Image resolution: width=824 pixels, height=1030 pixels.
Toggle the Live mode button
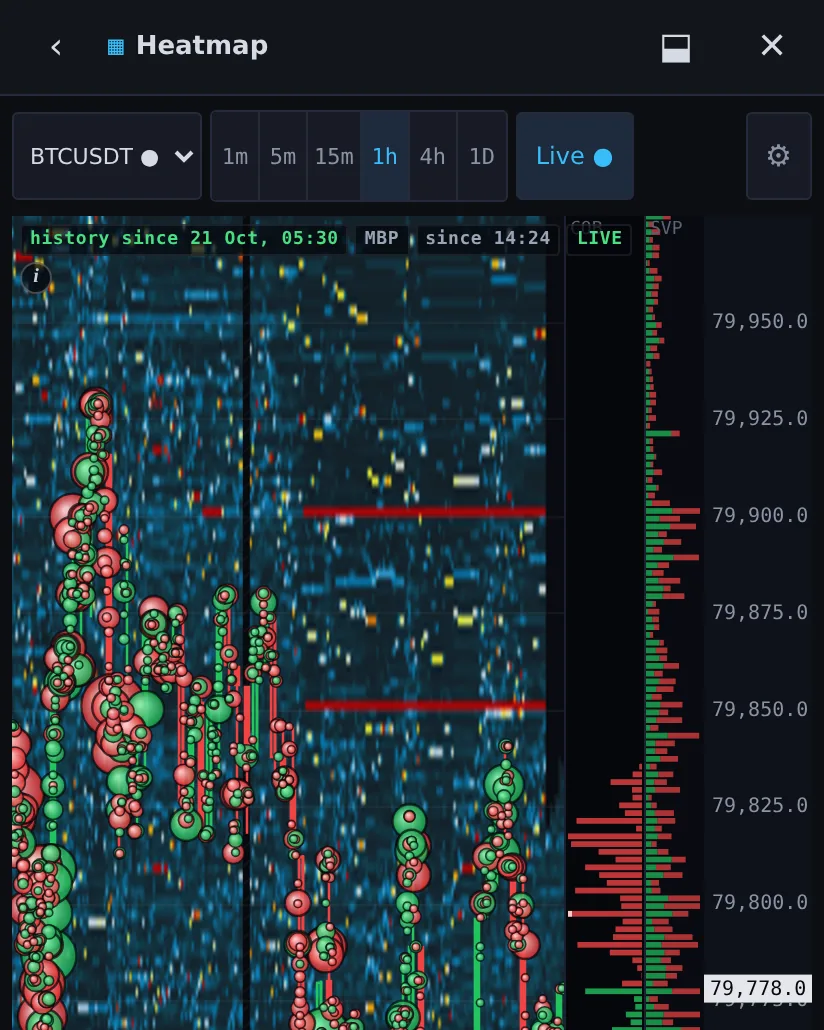(575, 156)
